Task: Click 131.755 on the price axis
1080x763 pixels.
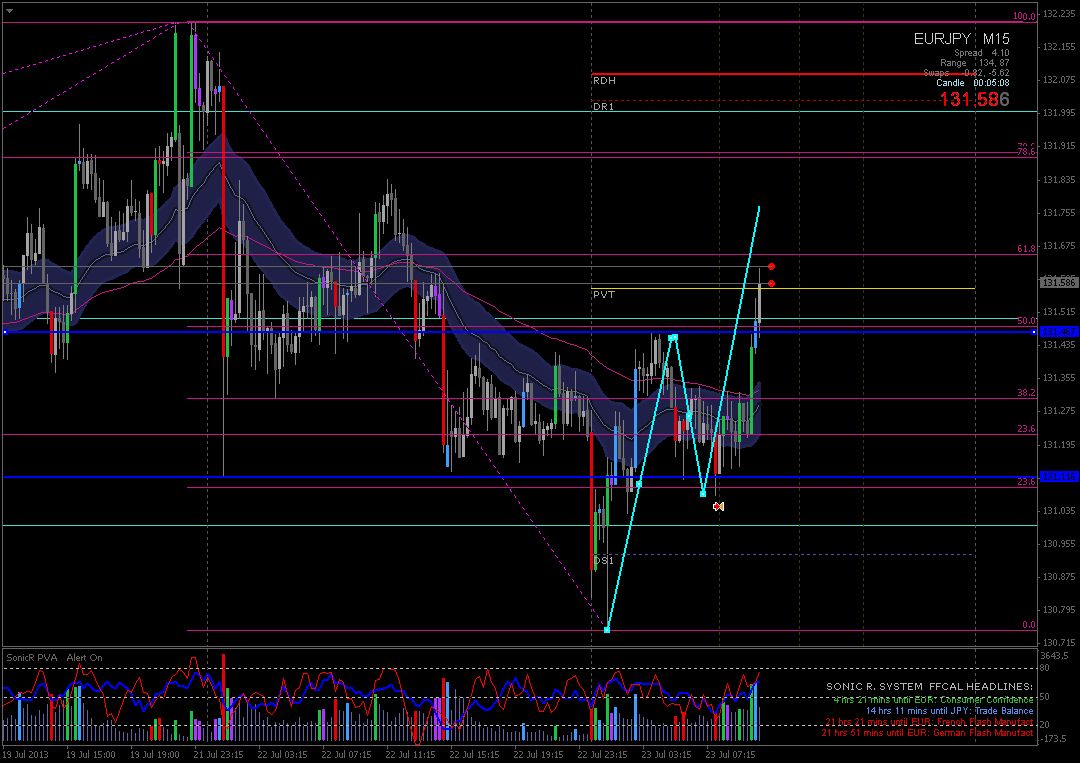Action: (x=1059, y=213)
